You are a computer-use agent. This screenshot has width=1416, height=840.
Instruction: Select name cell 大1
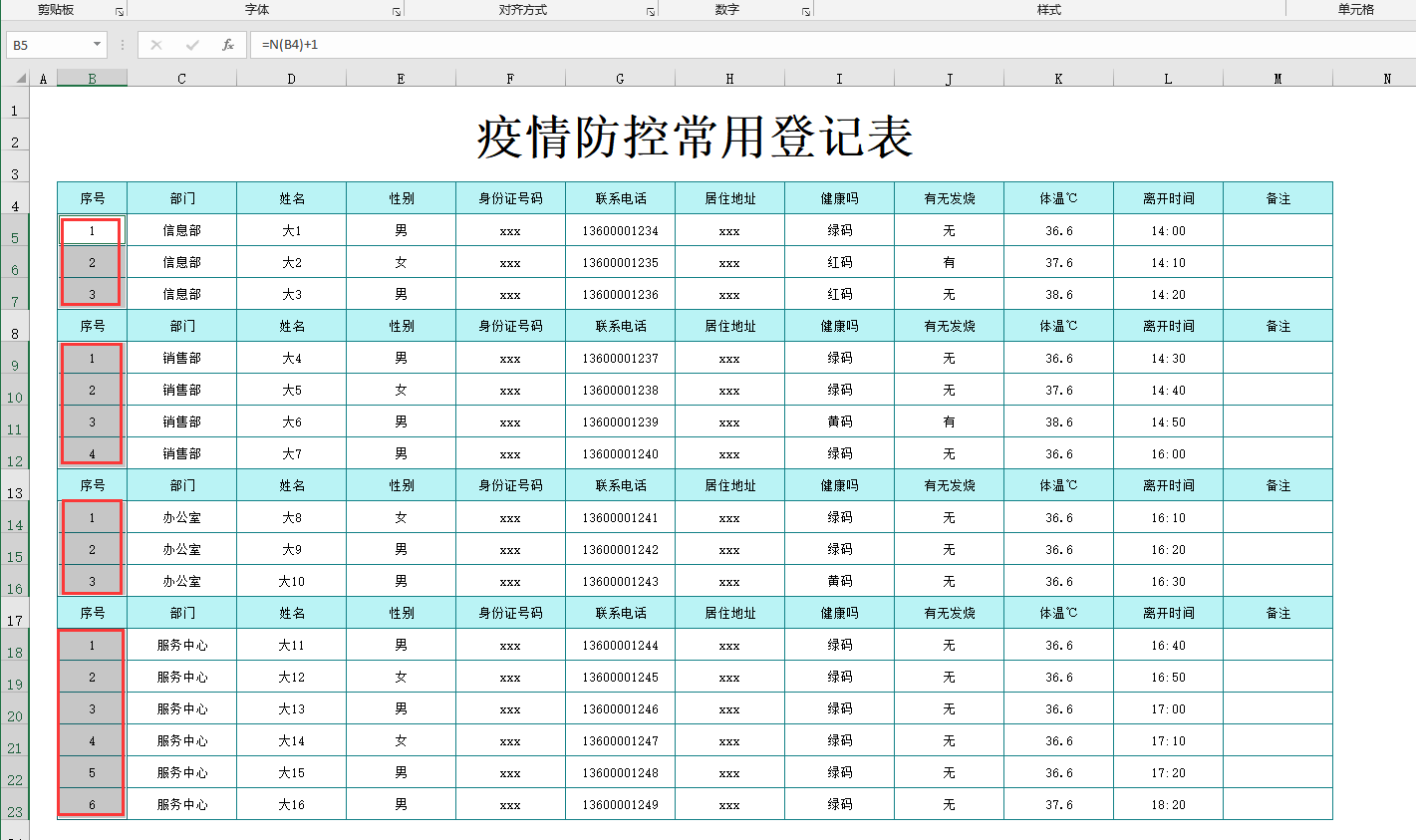tap(291, 230)
